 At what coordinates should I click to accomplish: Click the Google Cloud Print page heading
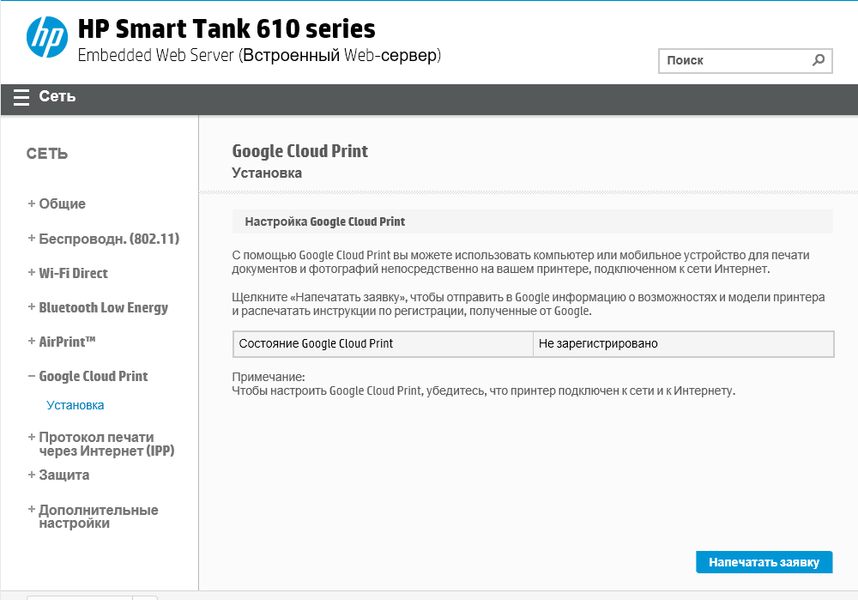pyautogui.click(x=300, y=151)
